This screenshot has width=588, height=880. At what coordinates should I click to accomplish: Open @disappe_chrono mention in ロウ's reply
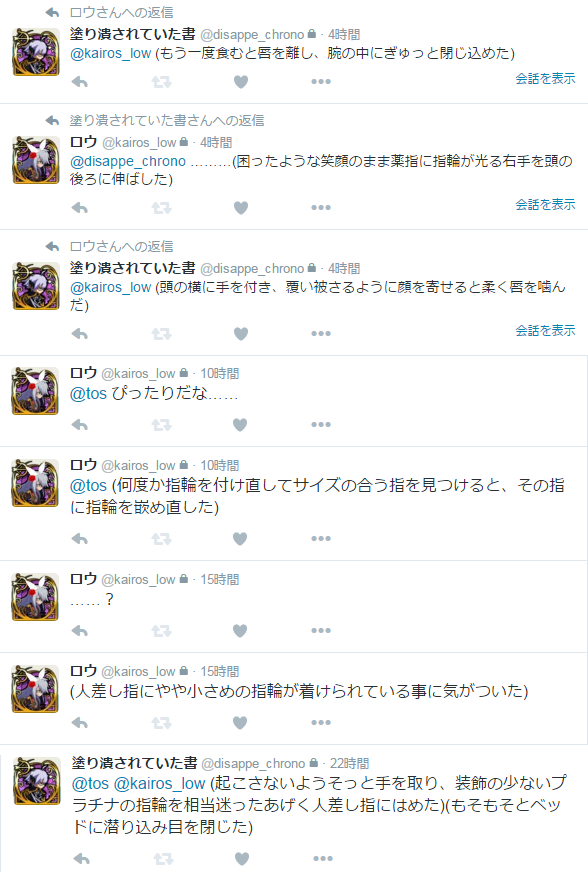pos(128,161)
